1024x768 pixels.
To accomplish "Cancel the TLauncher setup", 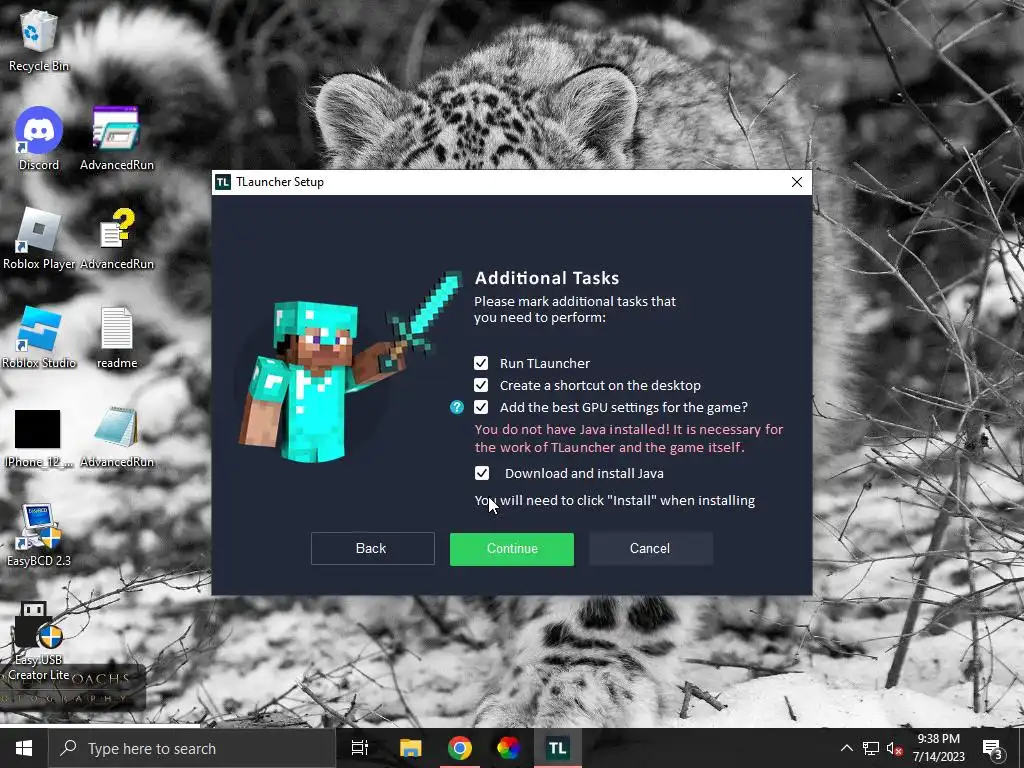I will pos(650,549).
